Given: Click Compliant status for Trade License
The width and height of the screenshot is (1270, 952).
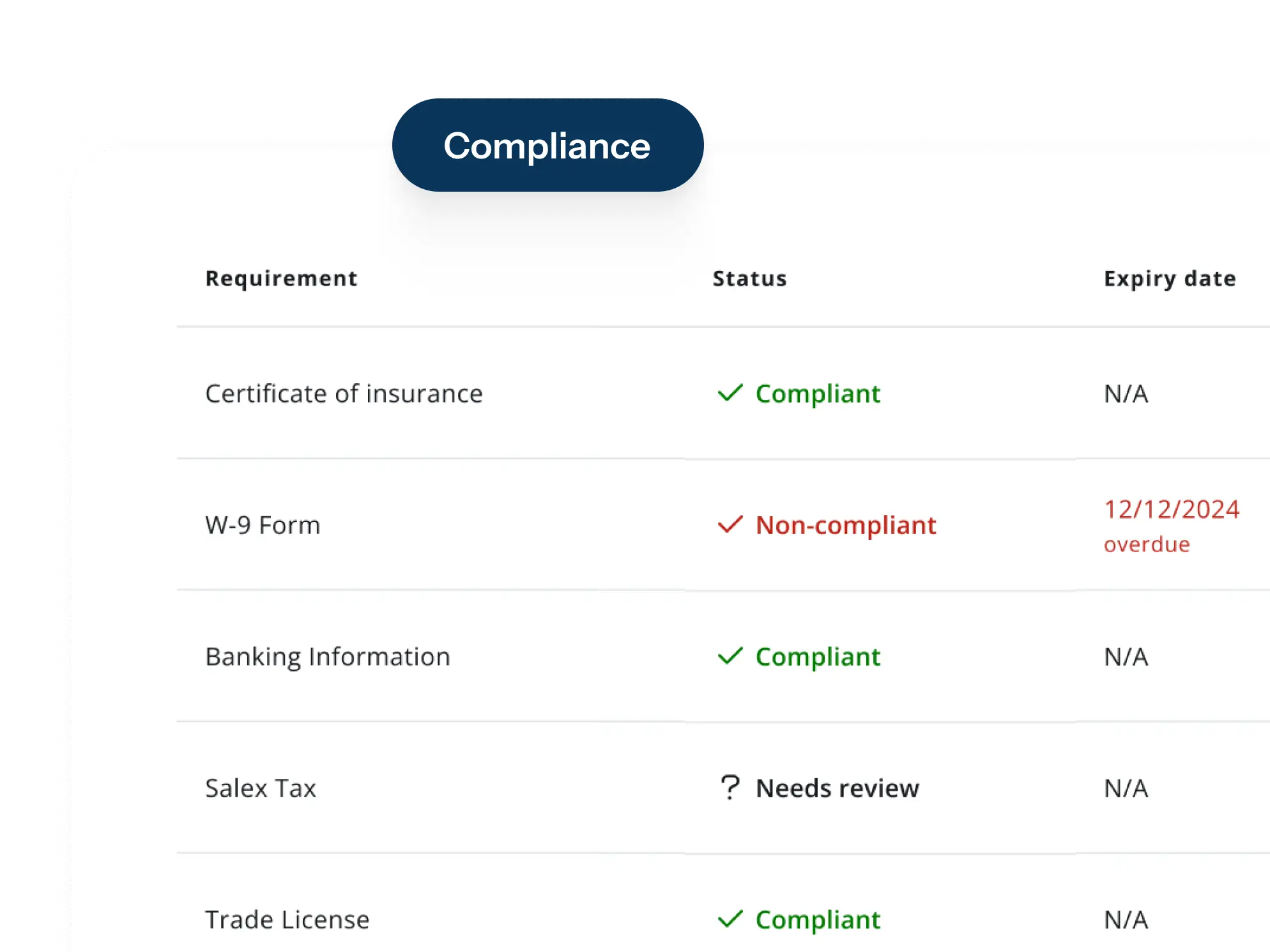Looking at the screenshot, I should tap(818, 920).
